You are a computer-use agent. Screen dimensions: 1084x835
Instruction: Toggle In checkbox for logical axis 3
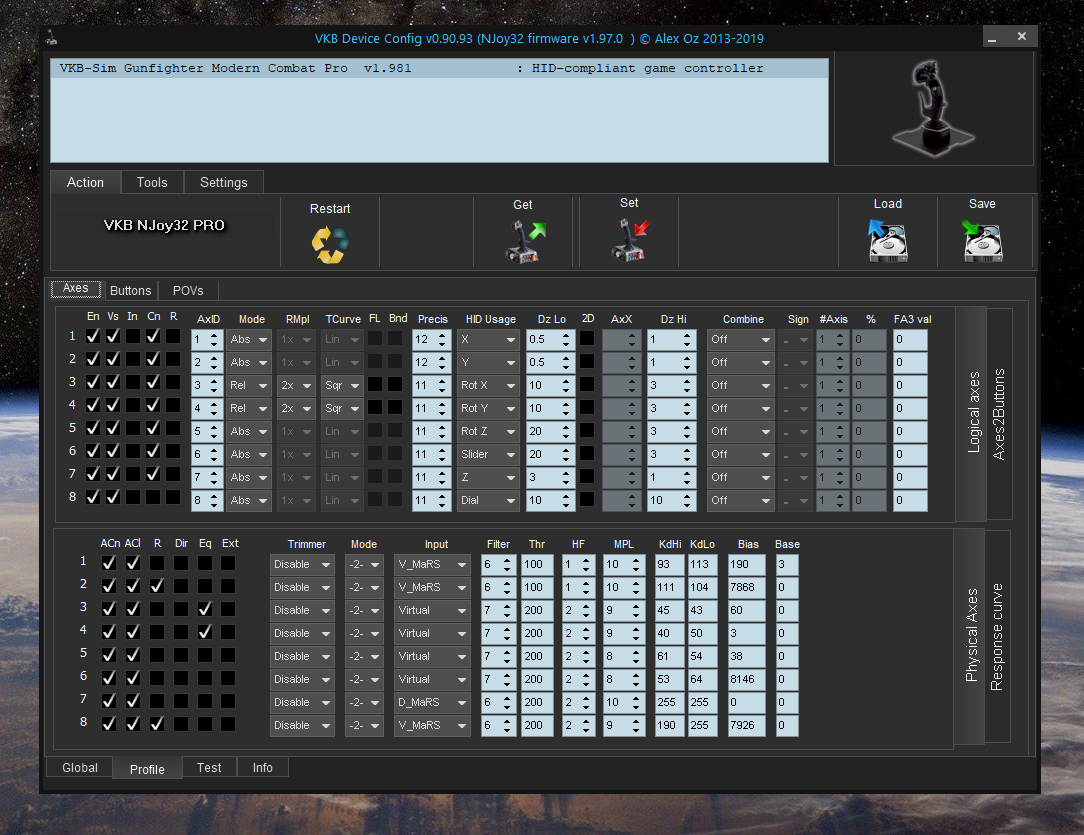click(x=133, y=382)
